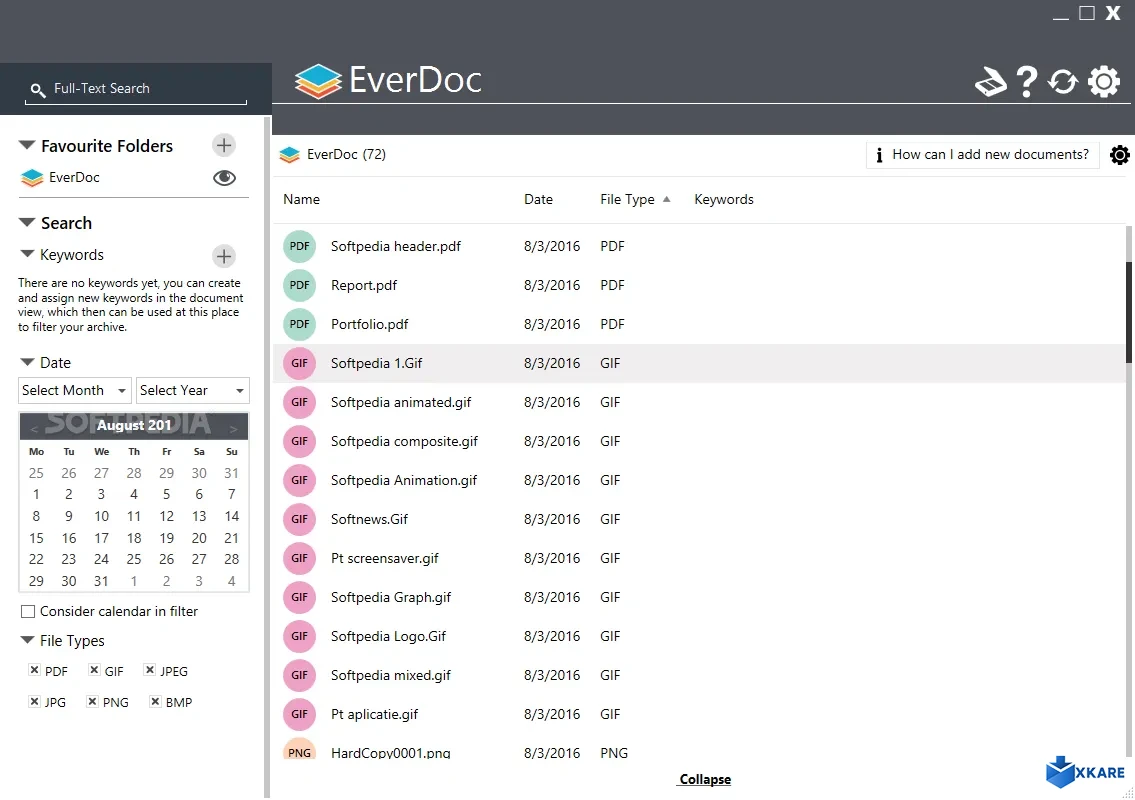
Task: Sort list by Date column
Action: tap(538, 199)
